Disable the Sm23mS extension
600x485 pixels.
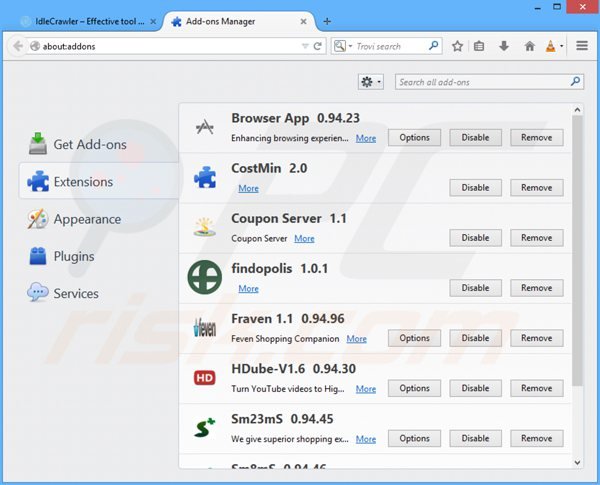(x=475, y=438)
